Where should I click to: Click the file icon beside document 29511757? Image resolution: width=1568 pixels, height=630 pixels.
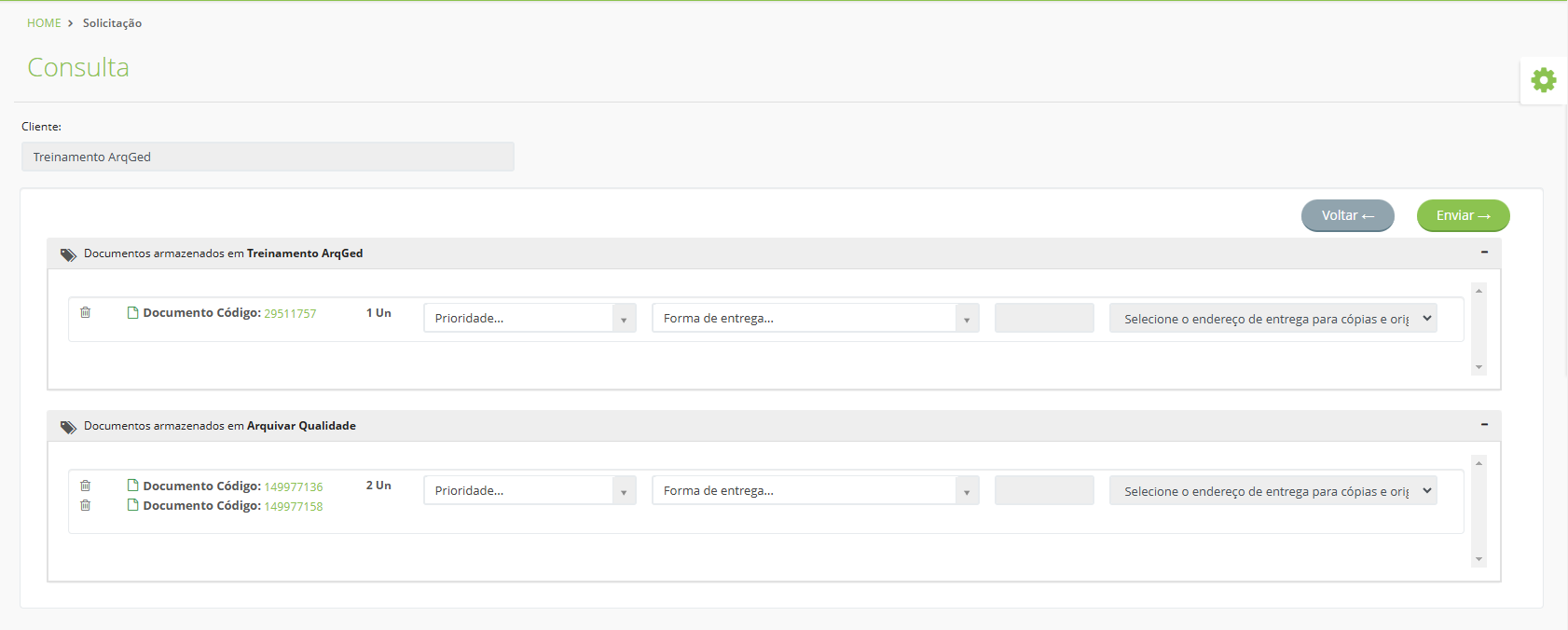(x=133, y=312)
